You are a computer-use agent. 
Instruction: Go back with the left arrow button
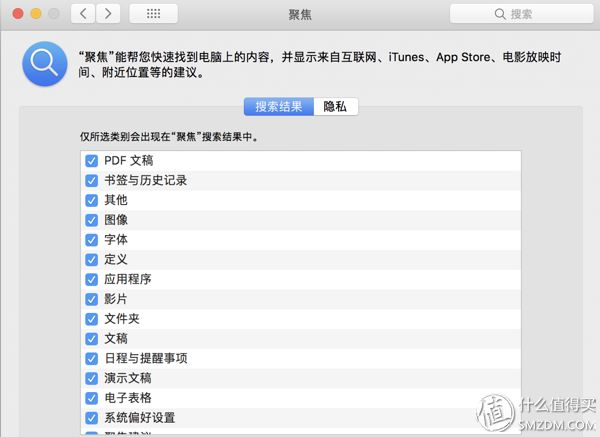[x=83, y=14]
